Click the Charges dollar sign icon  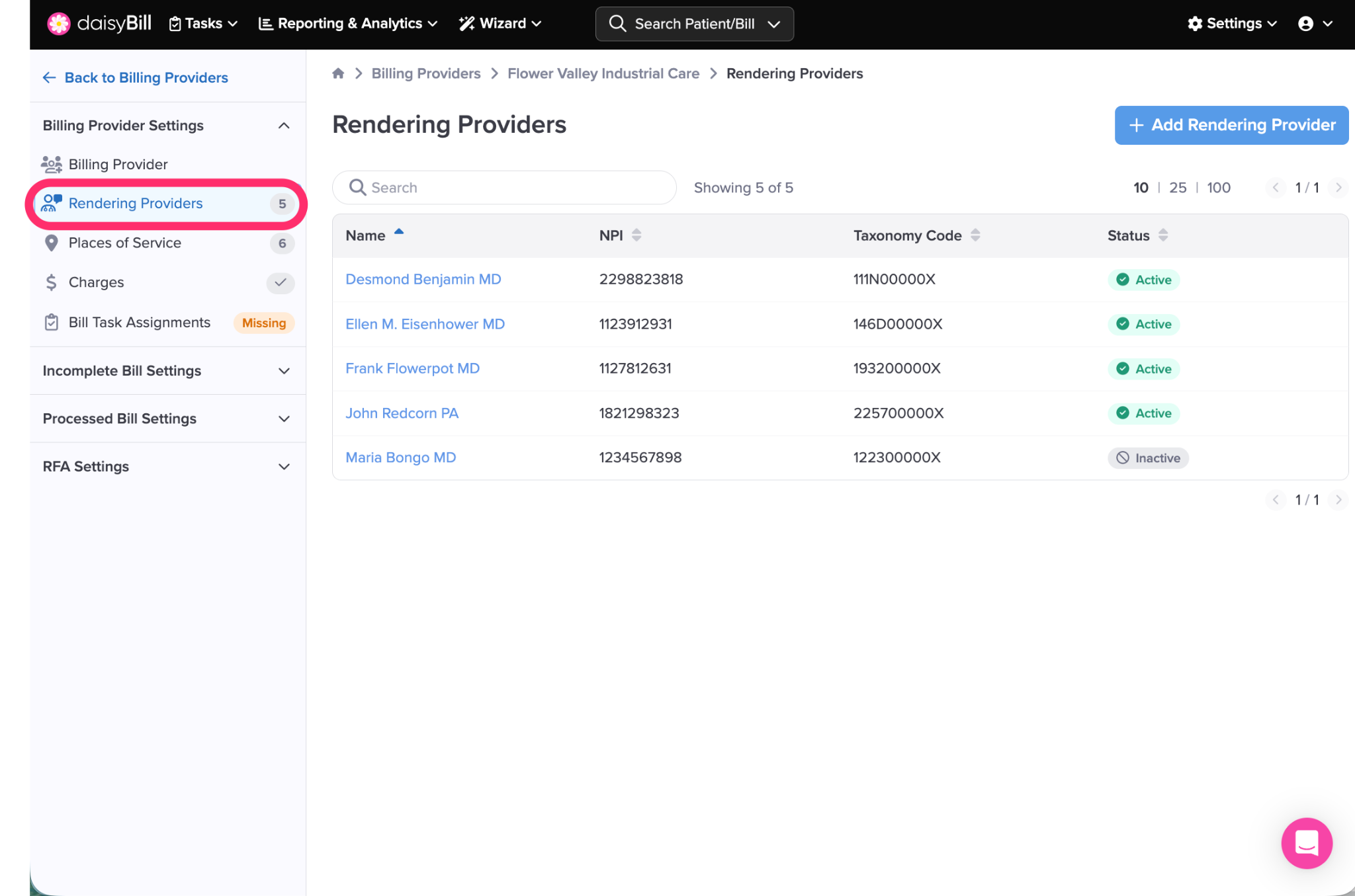[x=51, y=283]
